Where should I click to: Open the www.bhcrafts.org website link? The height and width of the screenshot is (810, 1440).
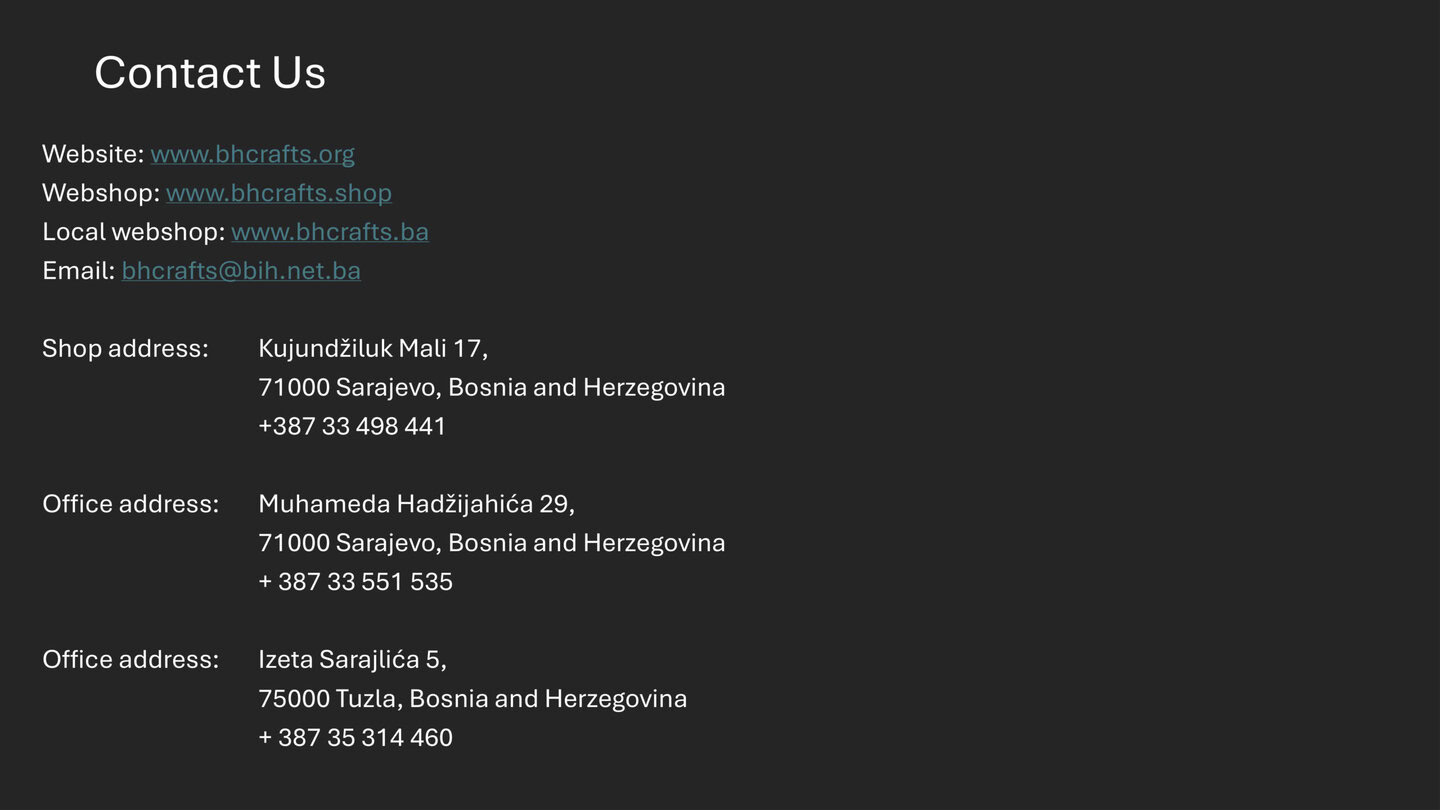(252, 154)
